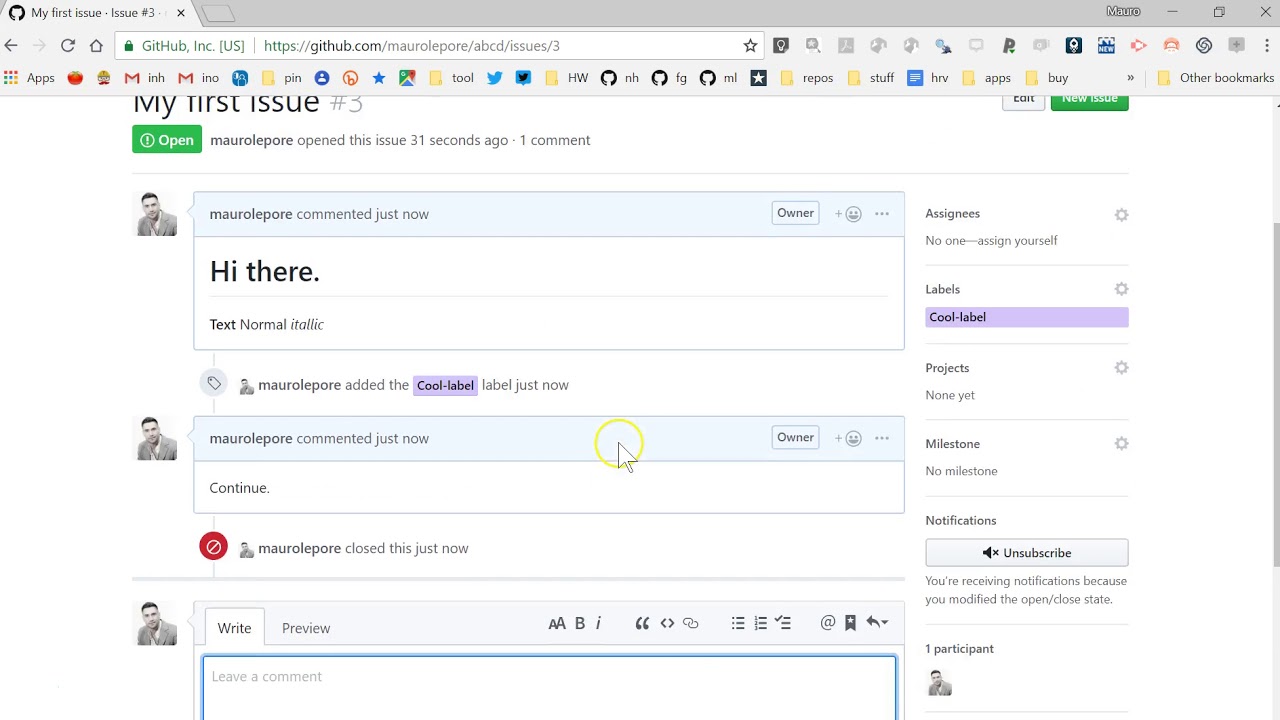
Task: Click the New issue button
Action: coord(1090,100)
